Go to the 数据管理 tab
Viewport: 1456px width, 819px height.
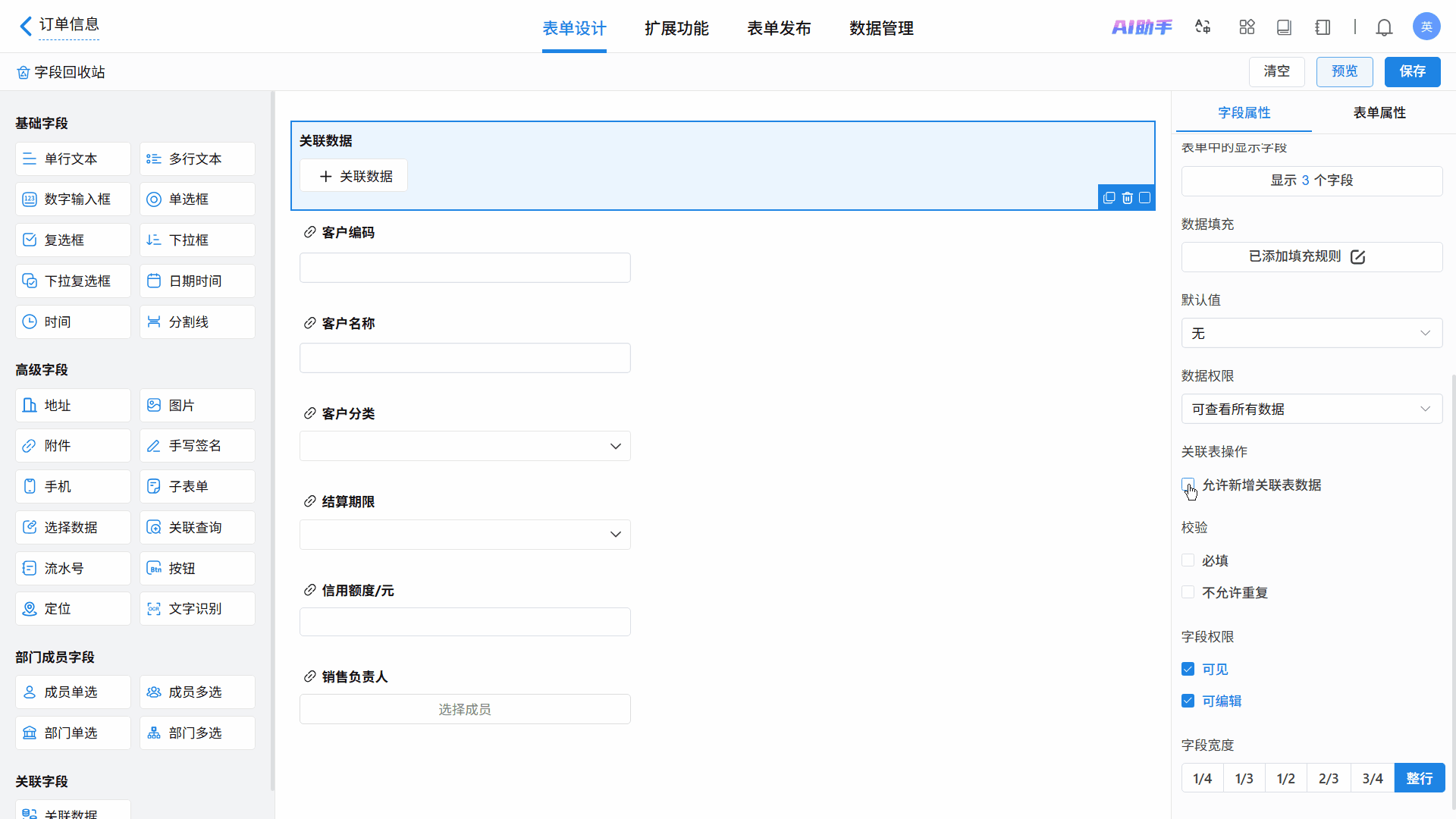(880, 28)
